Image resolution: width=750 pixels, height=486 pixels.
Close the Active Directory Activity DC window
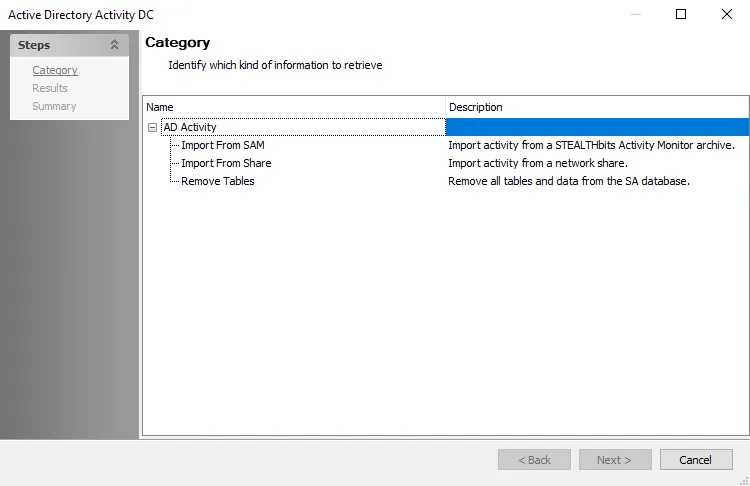click(x=727, y=14)
